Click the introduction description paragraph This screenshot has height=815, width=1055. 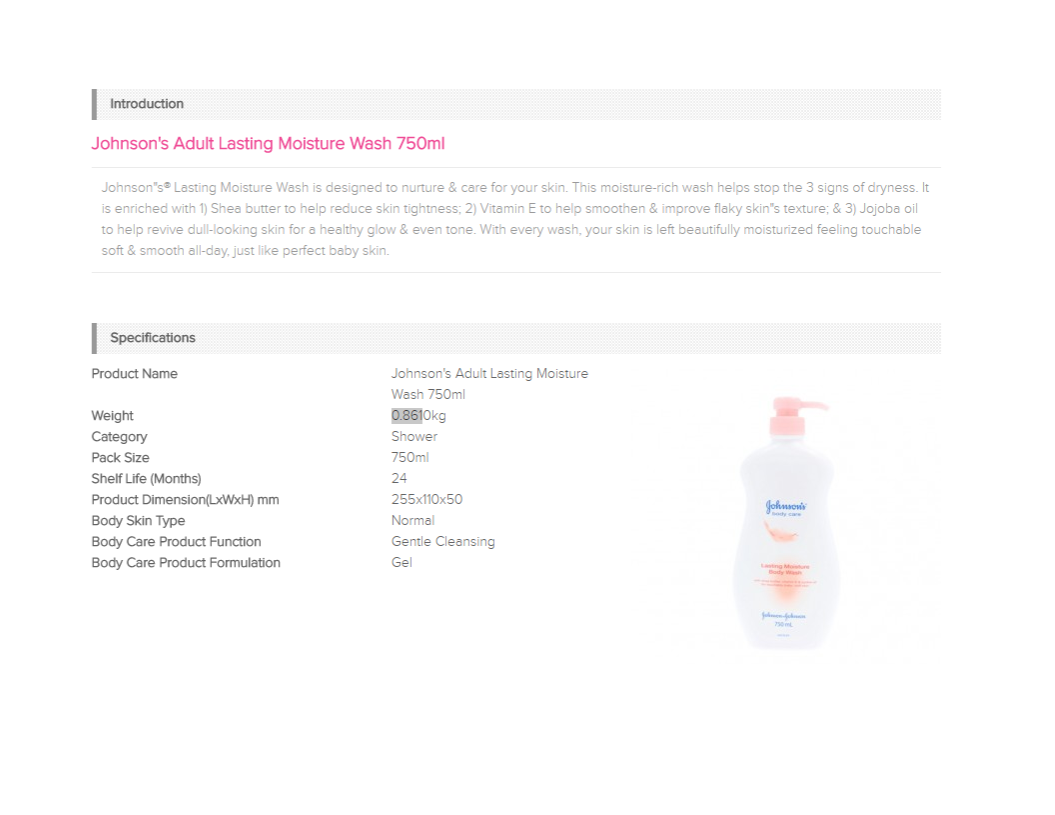click(515, 219)
